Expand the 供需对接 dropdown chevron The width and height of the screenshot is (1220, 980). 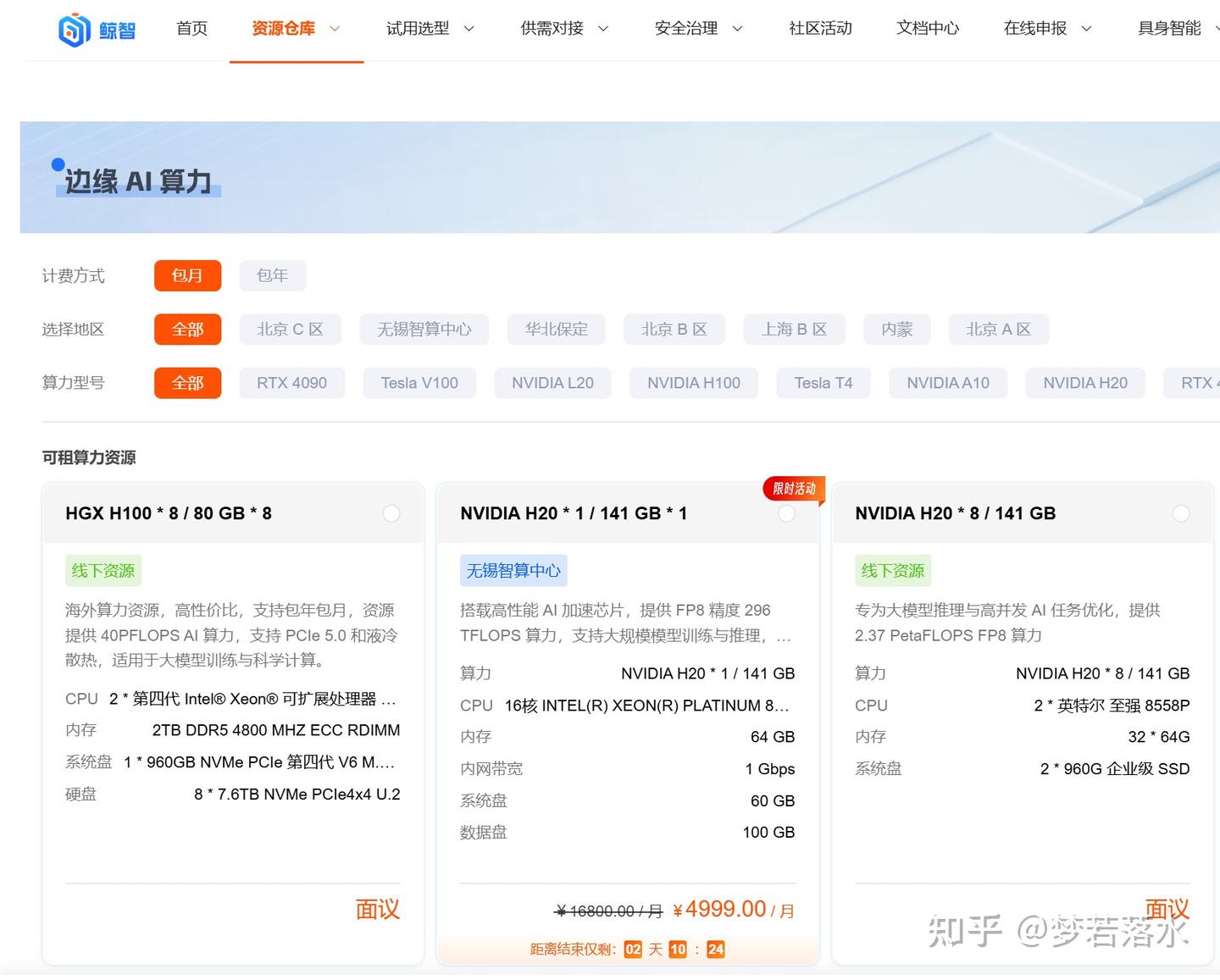tap(603, 29)
